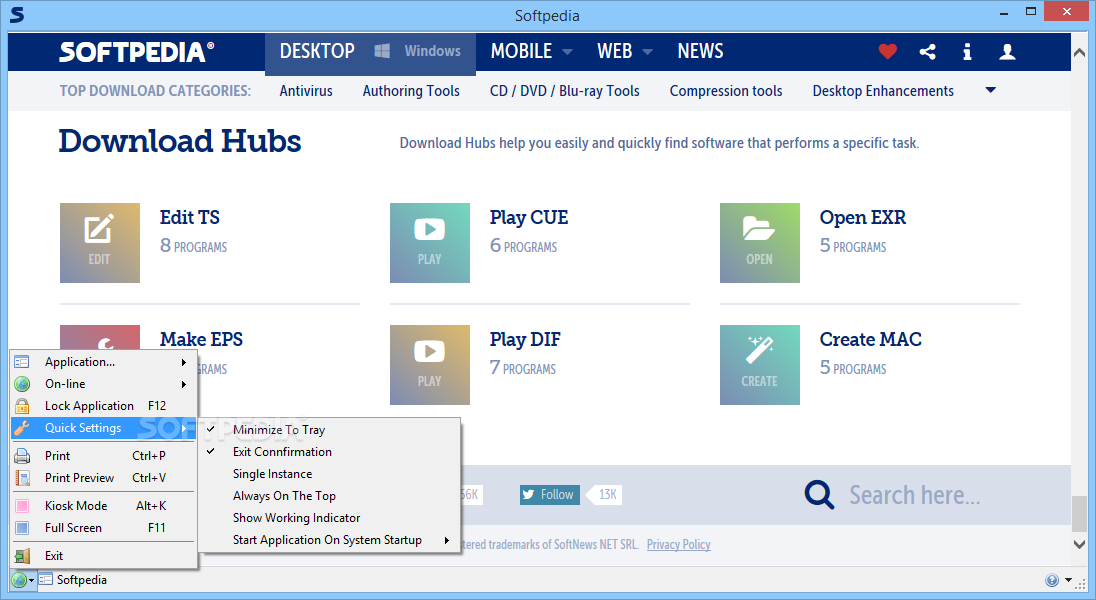Click the pink Kiosk Mode icon
1096x600 pixels.
[x=22, y=506]
